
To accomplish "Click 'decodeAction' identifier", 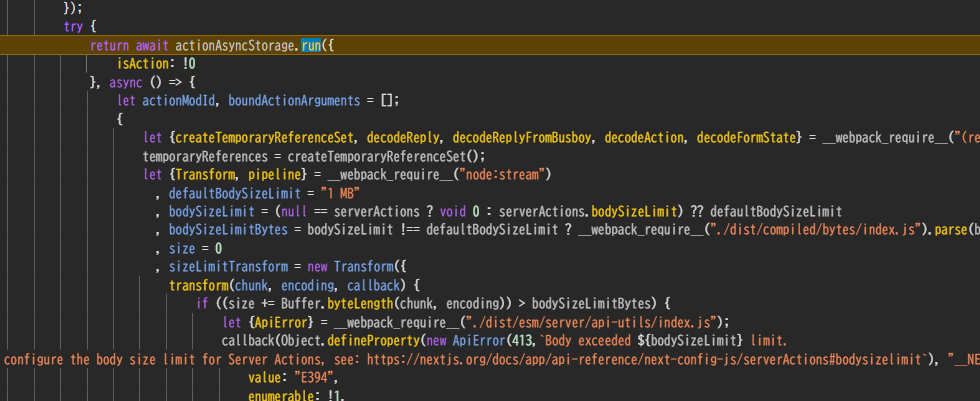I will click(644, 137).
